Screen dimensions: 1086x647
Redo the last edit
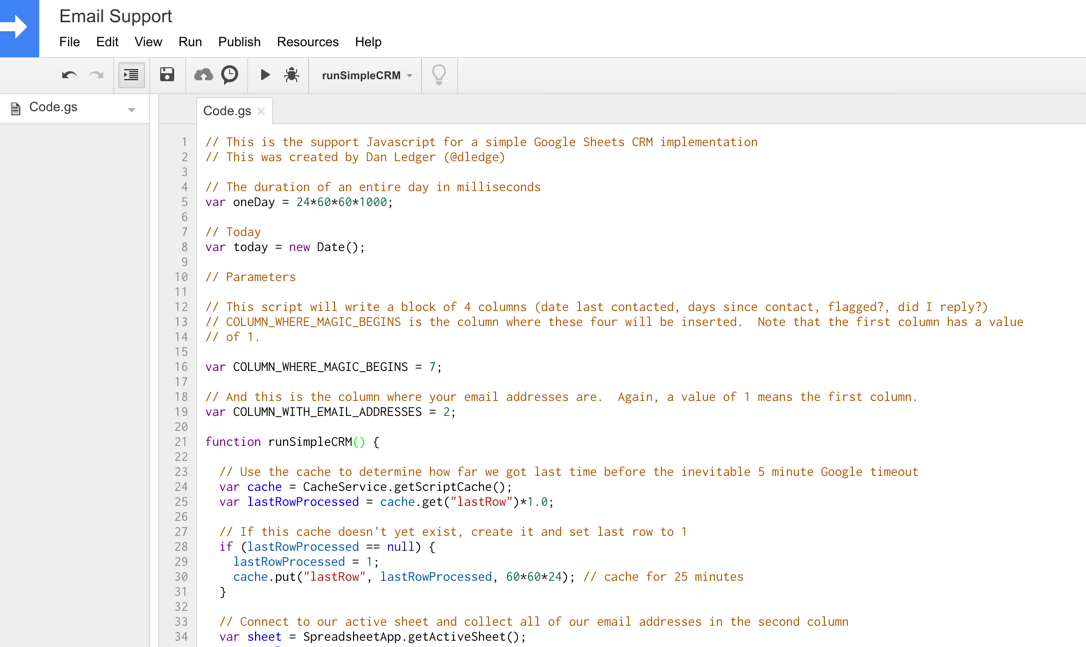pos(96,74)
